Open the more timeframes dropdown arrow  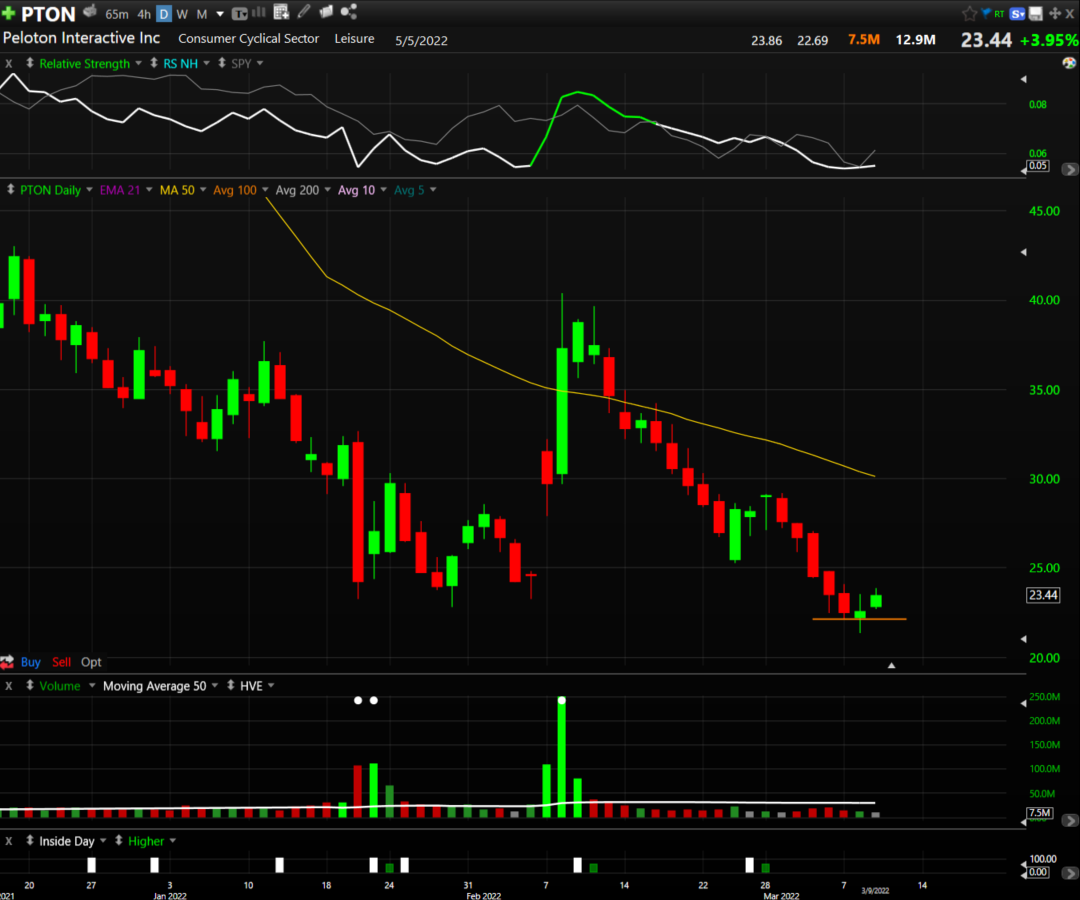tap(220, 14)
